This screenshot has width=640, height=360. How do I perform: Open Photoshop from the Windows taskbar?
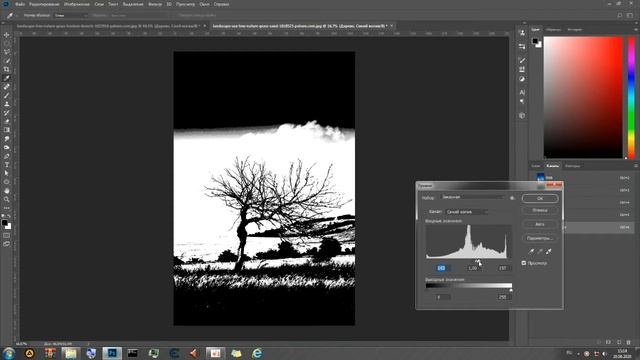(x=112, y=353)
